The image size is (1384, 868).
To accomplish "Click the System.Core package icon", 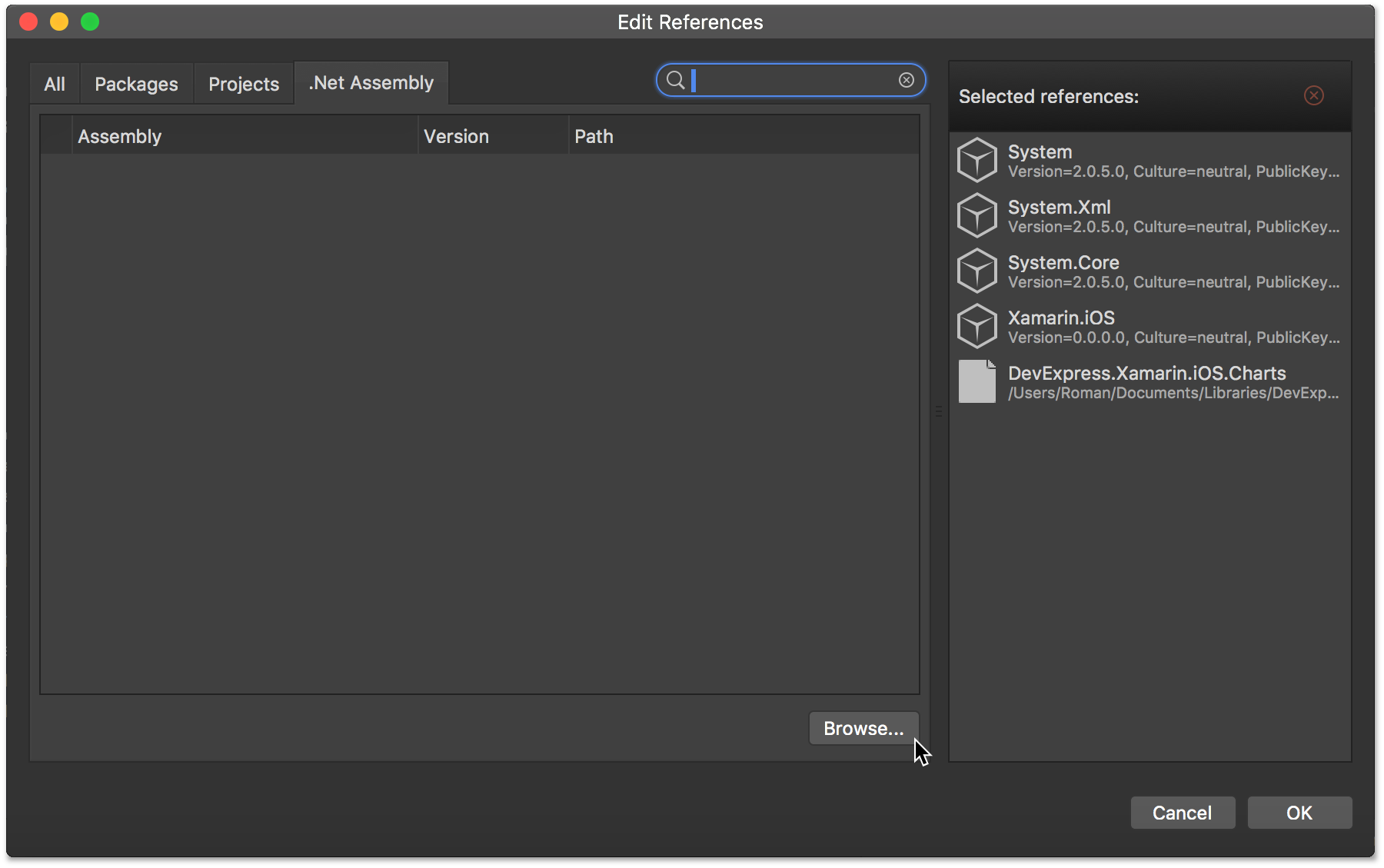I will tap(977, 271).
